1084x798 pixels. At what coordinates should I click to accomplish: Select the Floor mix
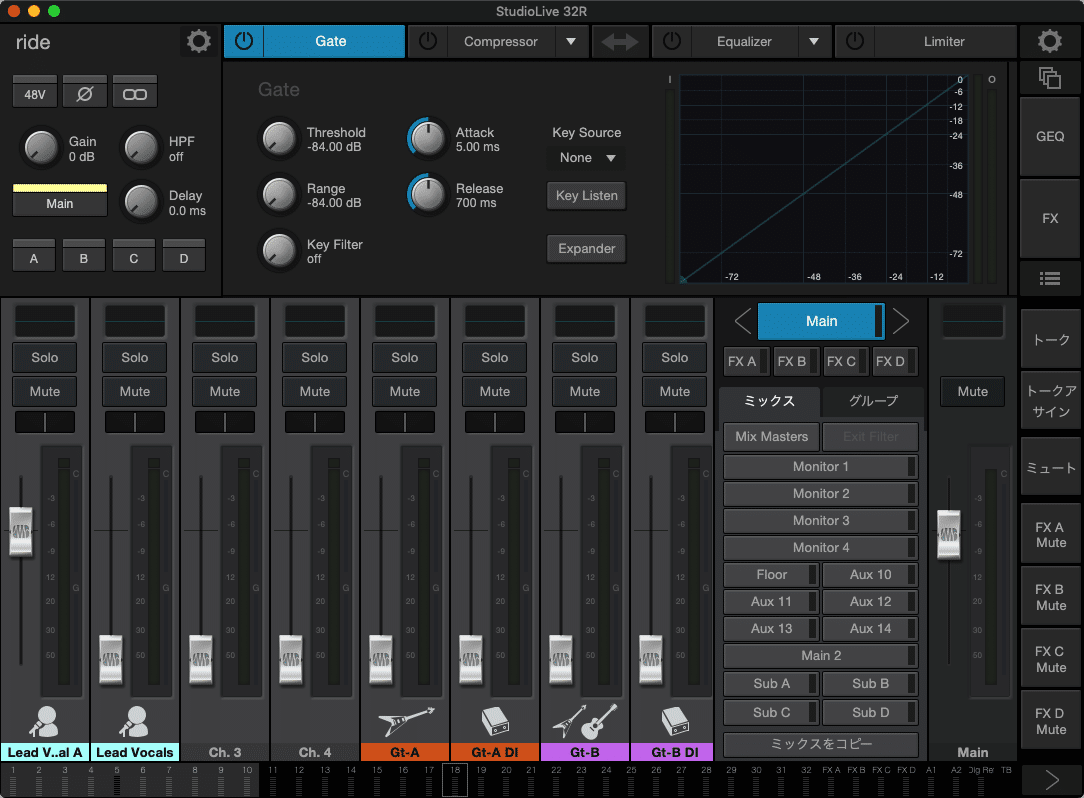coord(772,575)
